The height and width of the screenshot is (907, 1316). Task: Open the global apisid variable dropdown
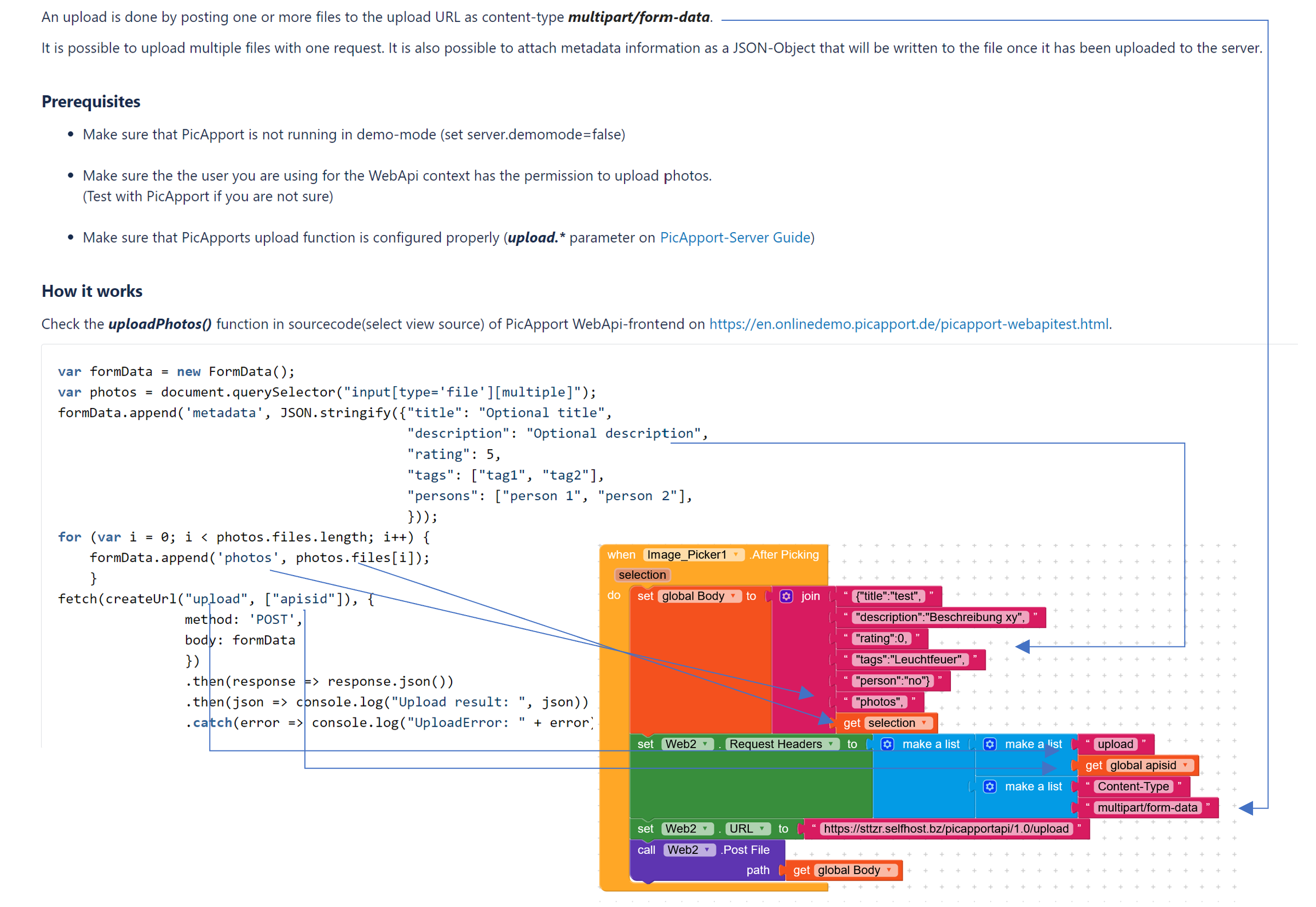(1185, 765)
